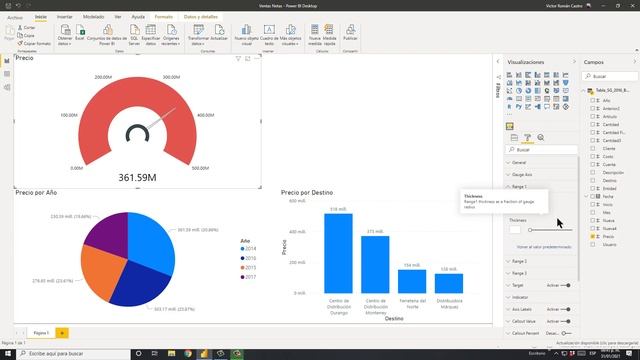Switch to model view in left sidebar
The image size is (640, 360).
pos(7,87)
